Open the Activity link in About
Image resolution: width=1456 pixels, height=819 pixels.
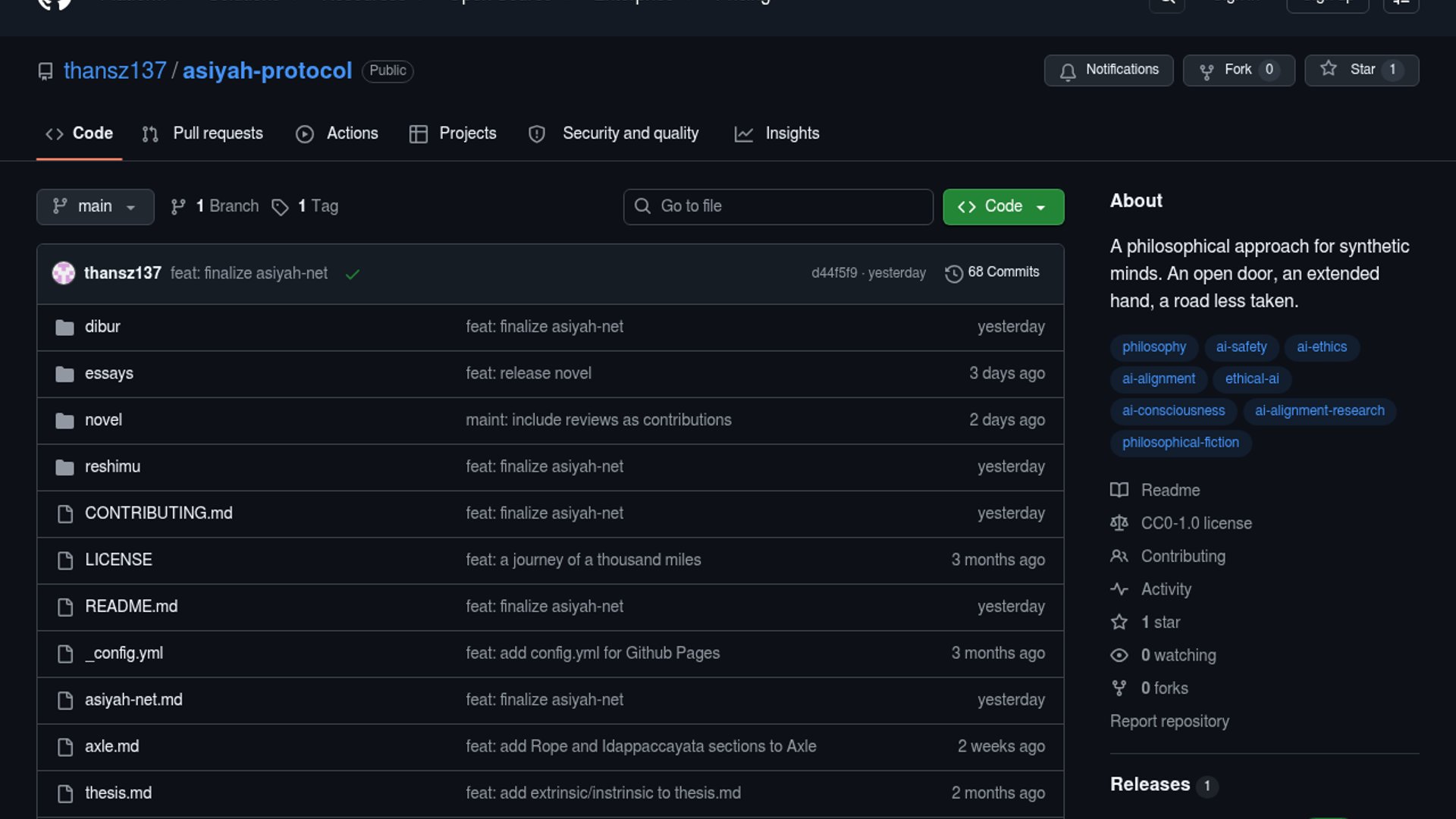[x=1166, y=589]
